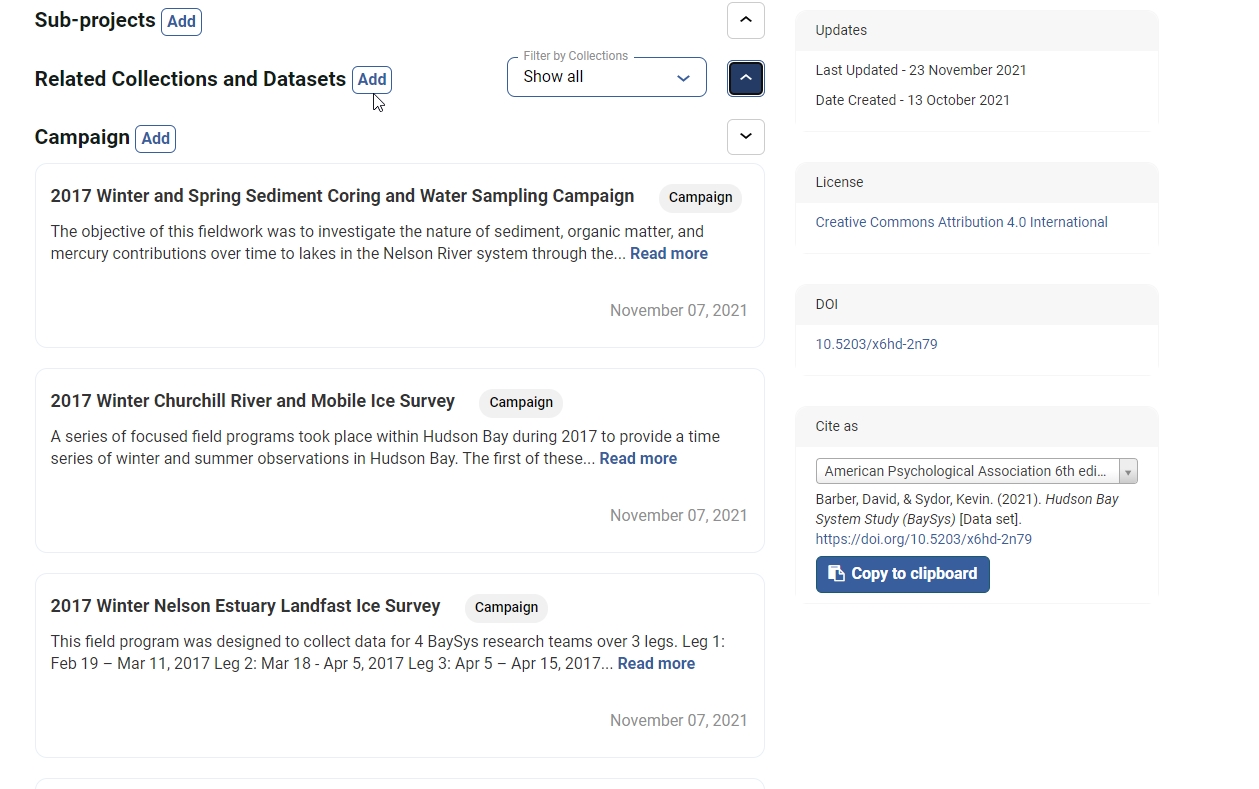Click the Copy to clipboard button
This screenshot has width=1259, height=789.
point(902,574)
